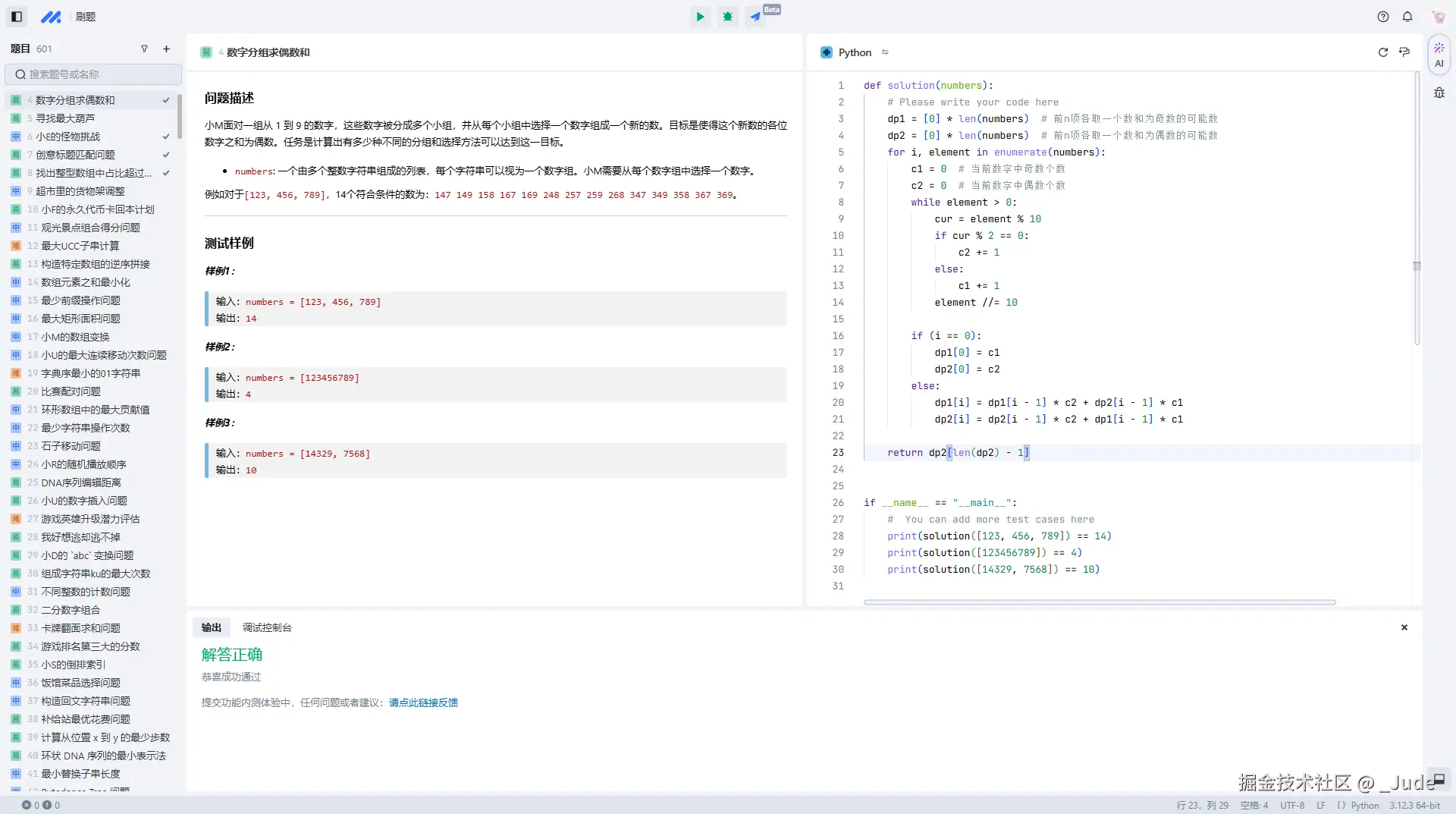This screenshot has width=1456, height=814.
Task: Start debugging with the bug icon
Action: pos(728,17)
